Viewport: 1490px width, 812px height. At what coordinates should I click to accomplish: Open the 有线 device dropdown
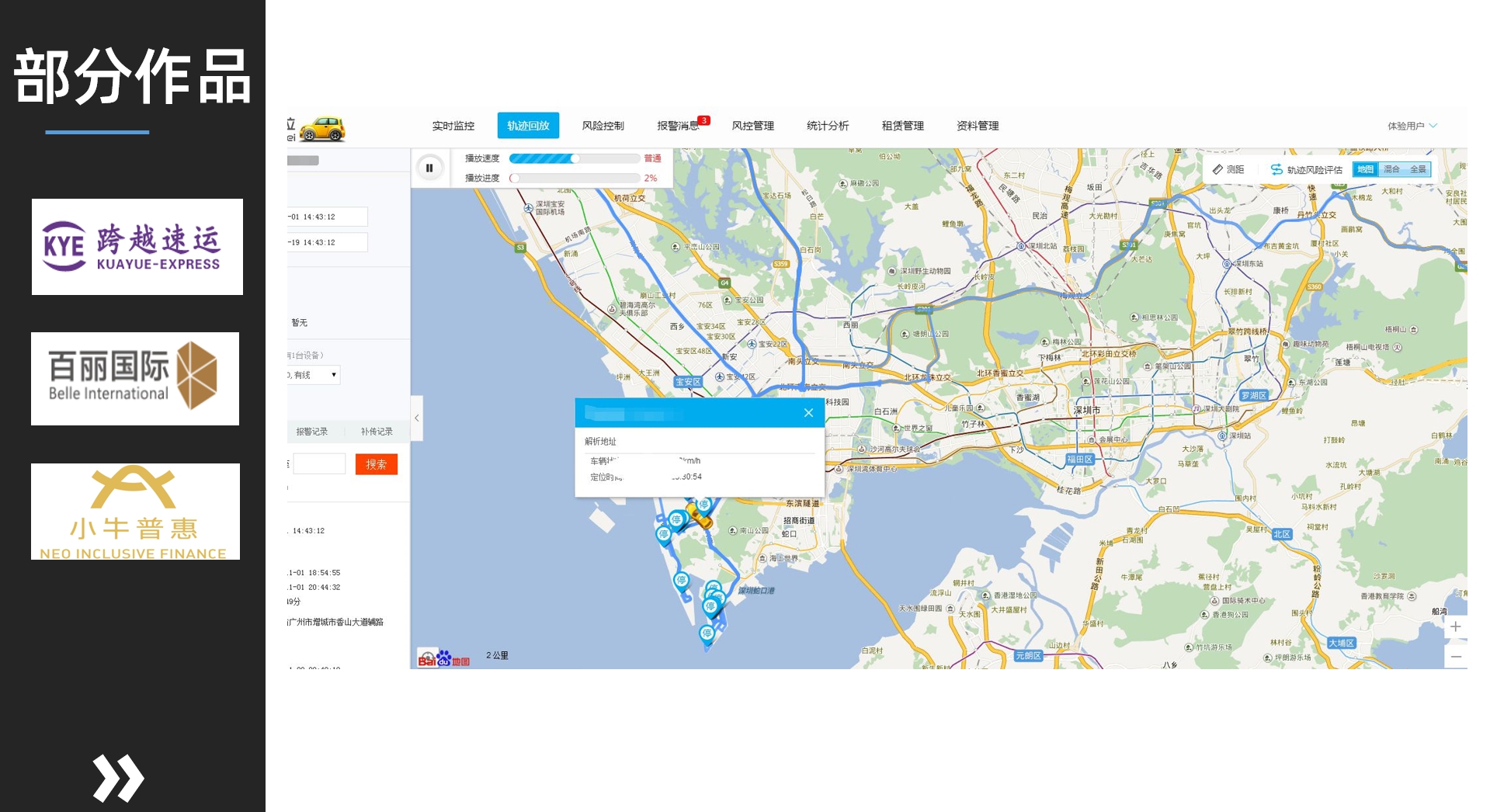pyautogui.click(x=314, y=375)
